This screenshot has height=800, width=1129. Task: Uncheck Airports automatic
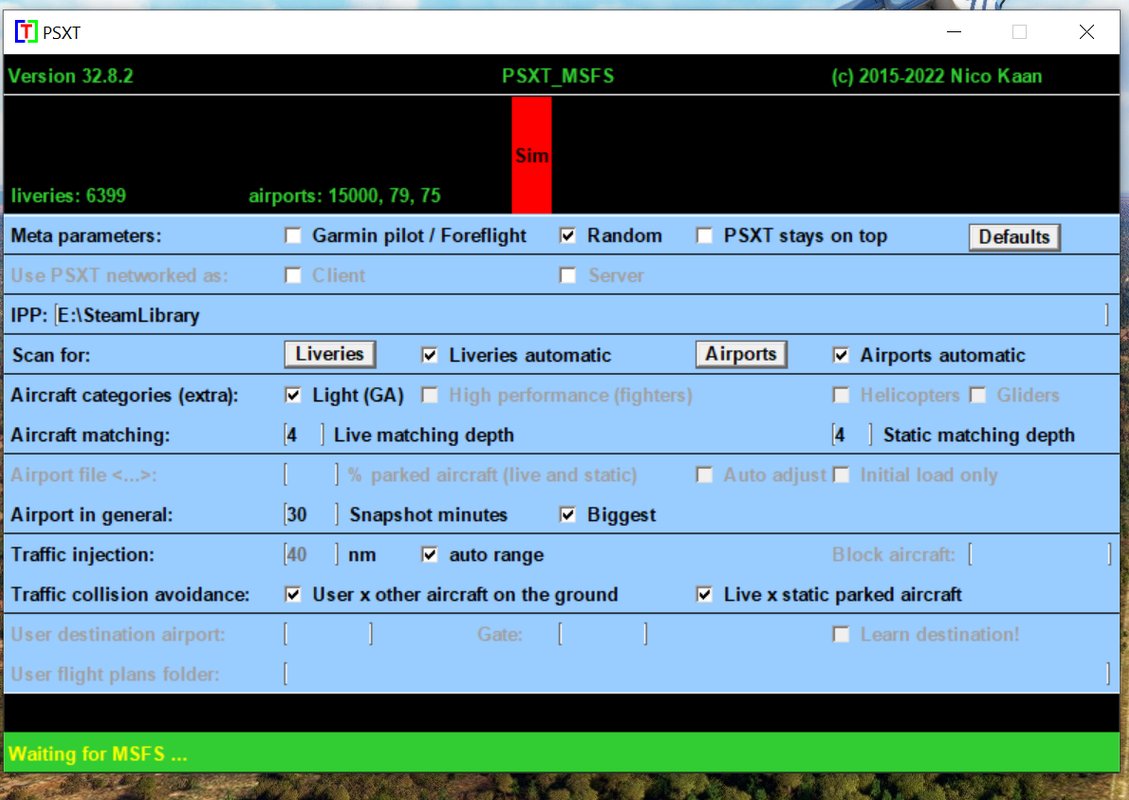click(x=841, y=356)
